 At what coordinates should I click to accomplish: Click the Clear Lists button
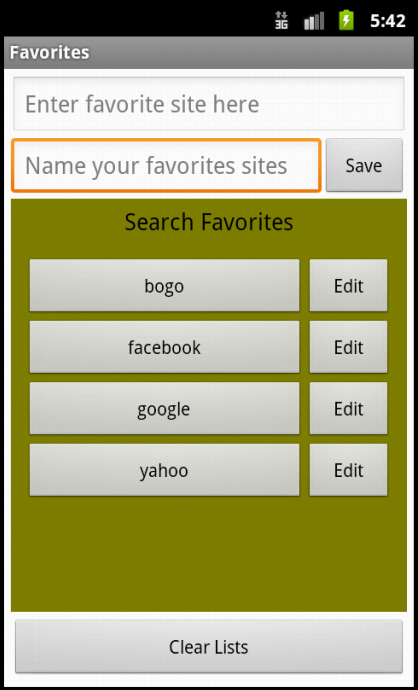(209, 646)
